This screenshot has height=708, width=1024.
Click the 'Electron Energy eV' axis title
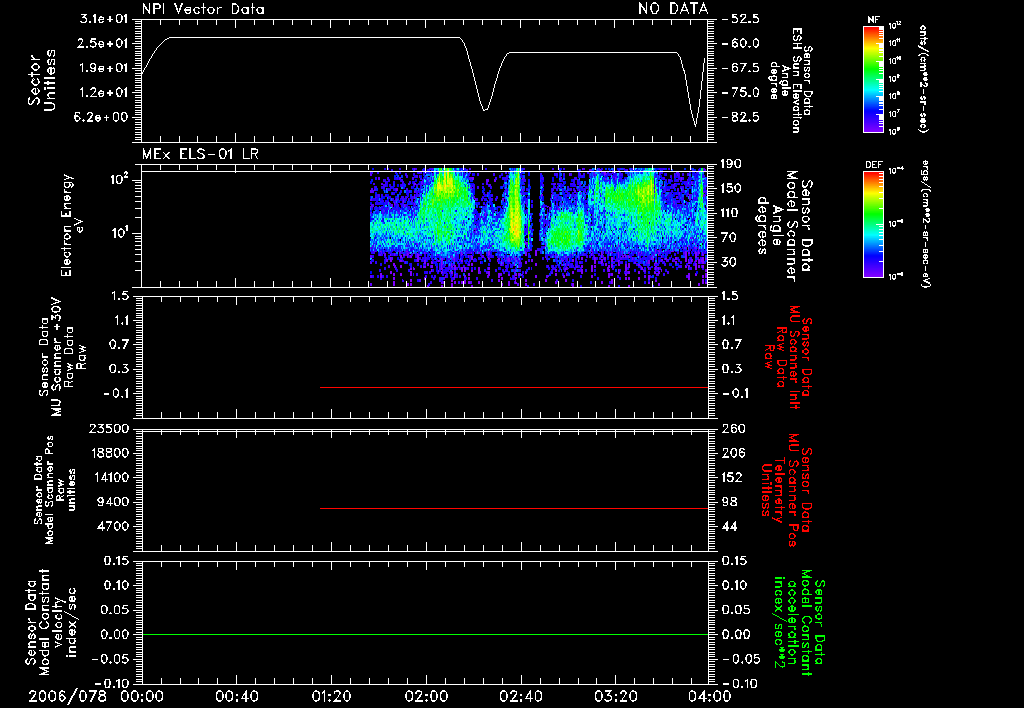(x=72, y=226)
